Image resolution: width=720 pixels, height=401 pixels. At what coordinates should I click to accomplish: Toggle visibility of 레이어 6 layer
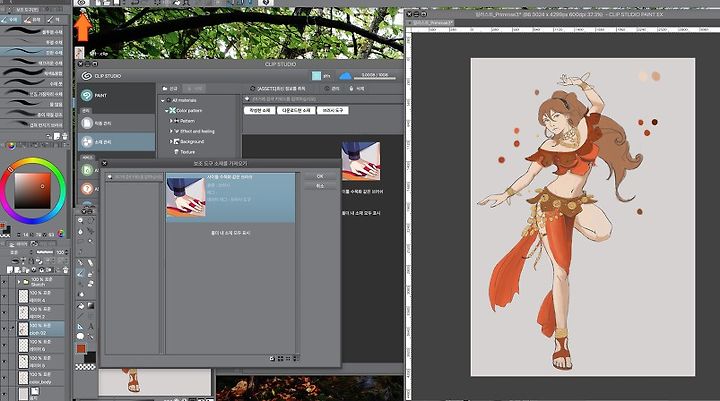point(4,345)
